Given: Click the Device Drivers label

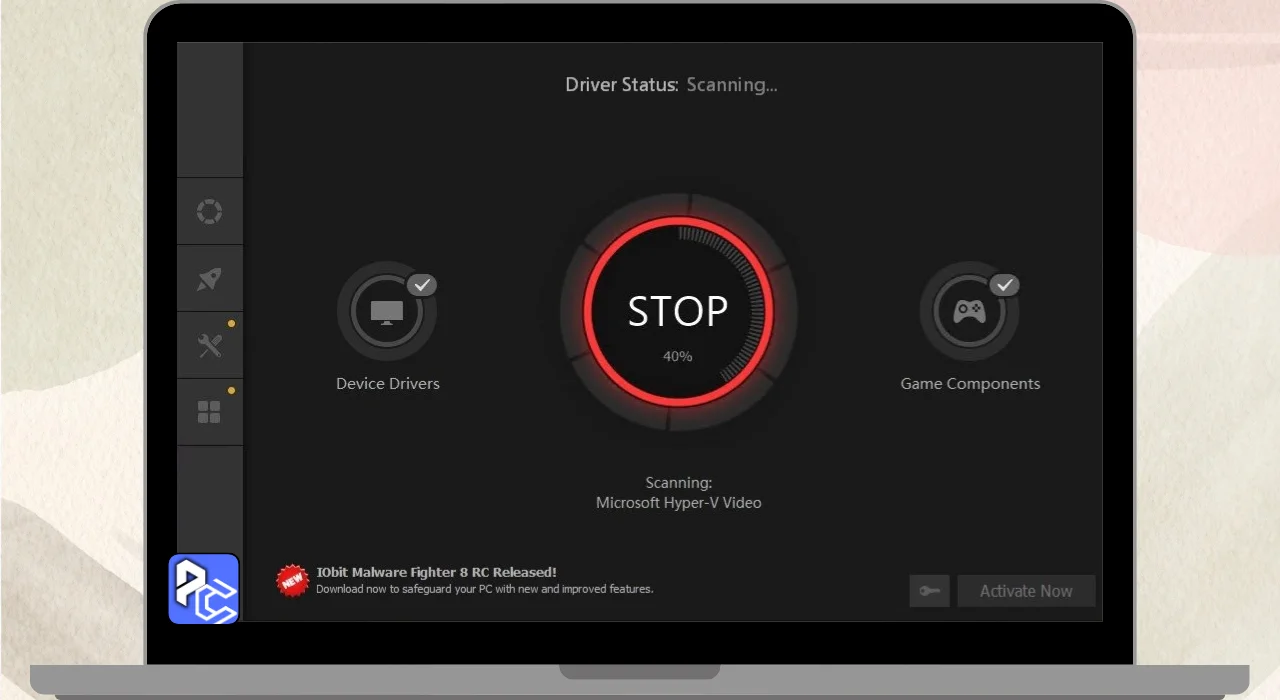Looking at the screenshot, I should pyautogui.click(x=388, y=384).
